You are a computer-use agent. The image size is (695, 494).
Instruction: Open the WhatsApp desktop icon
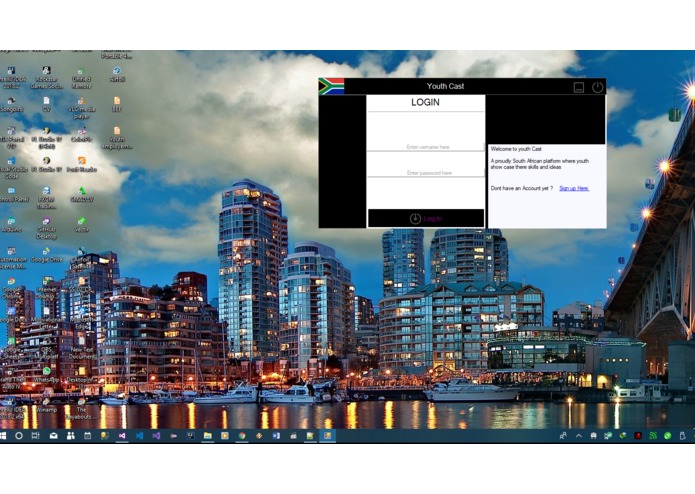[x=46, y=375]
